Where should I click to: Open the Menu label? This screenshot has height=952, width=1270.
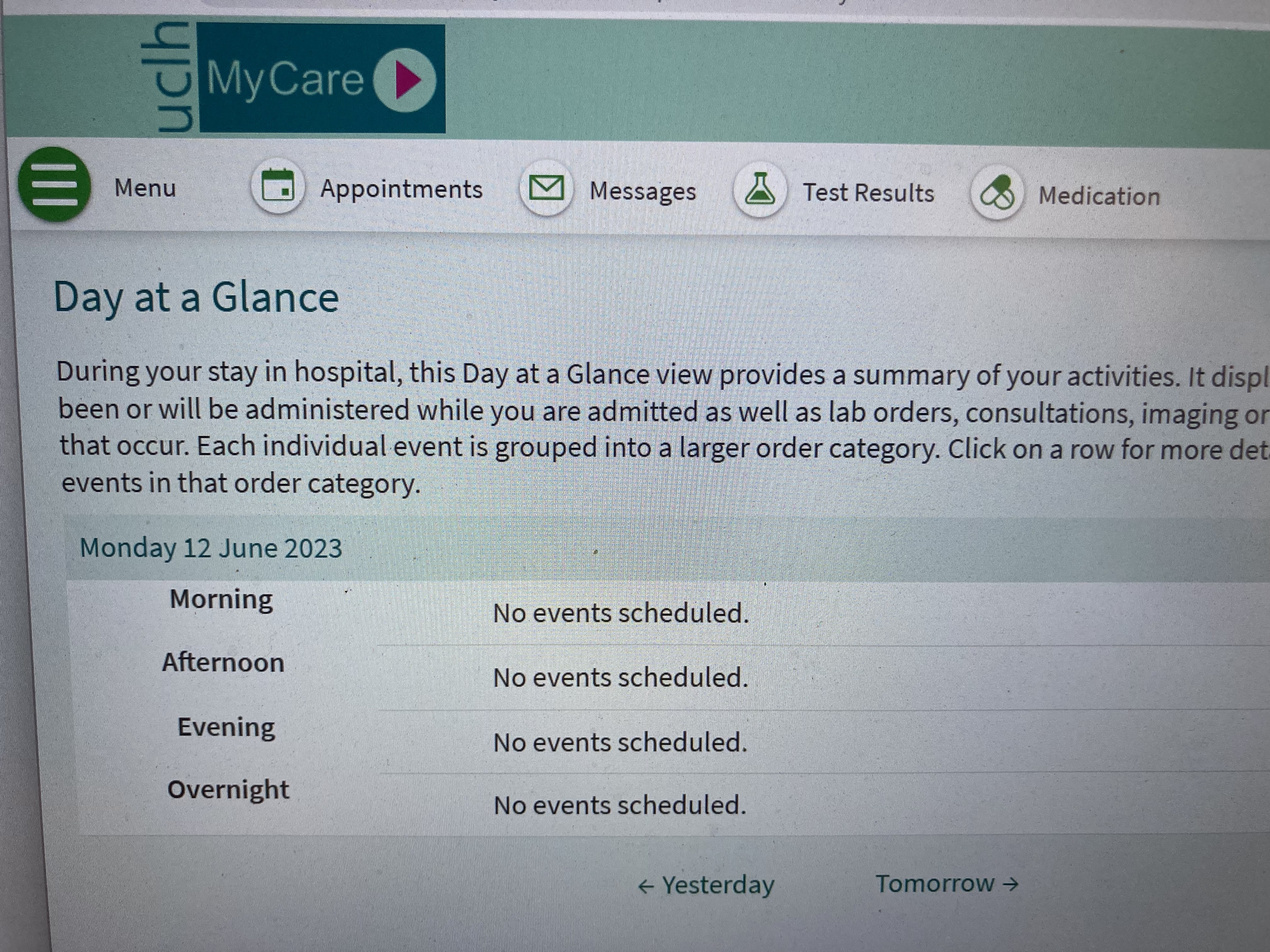[x=145, y=188]
